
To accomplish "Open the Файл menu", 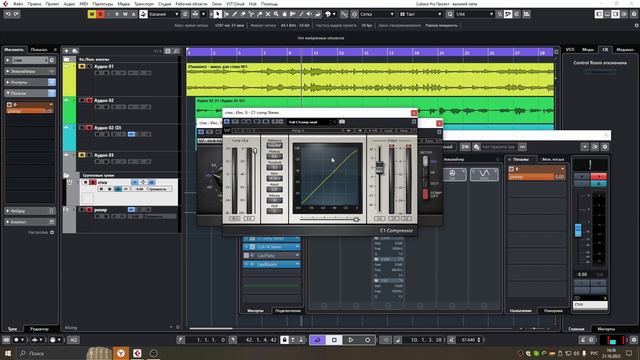I will click(18, 4).
